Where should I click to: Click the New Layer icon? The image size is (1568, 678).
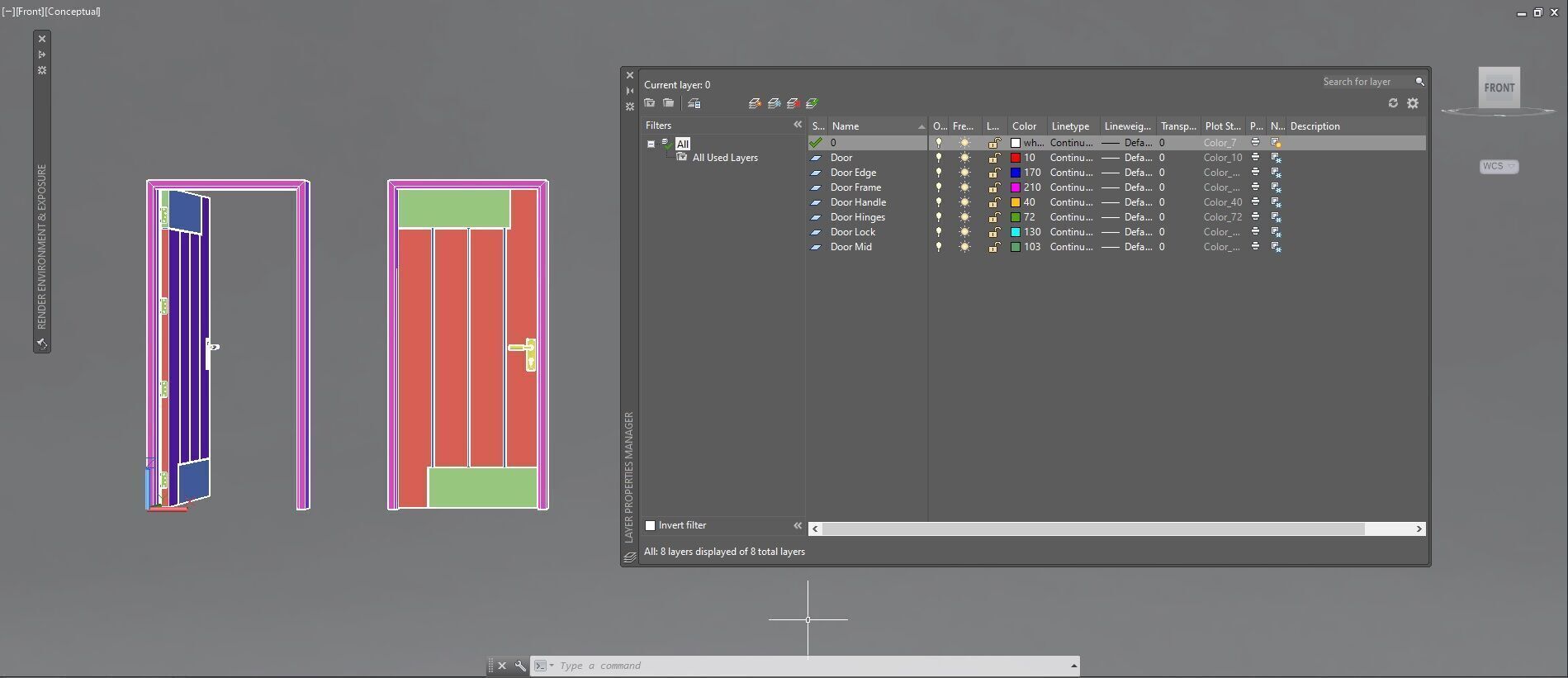click(x=755, y=103)
